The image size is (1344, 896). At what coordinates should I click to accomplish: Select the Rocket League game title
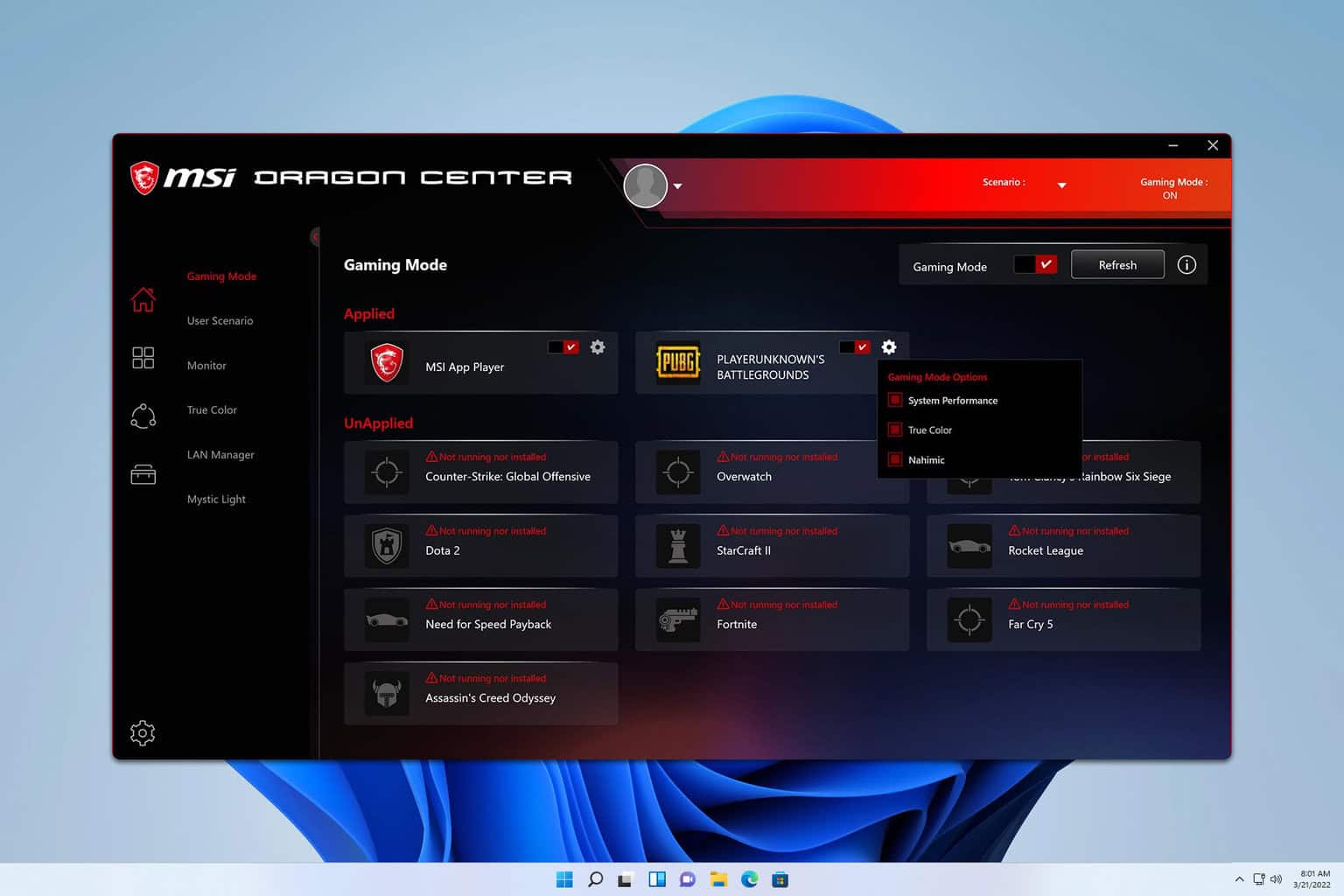click(1046, 550)
